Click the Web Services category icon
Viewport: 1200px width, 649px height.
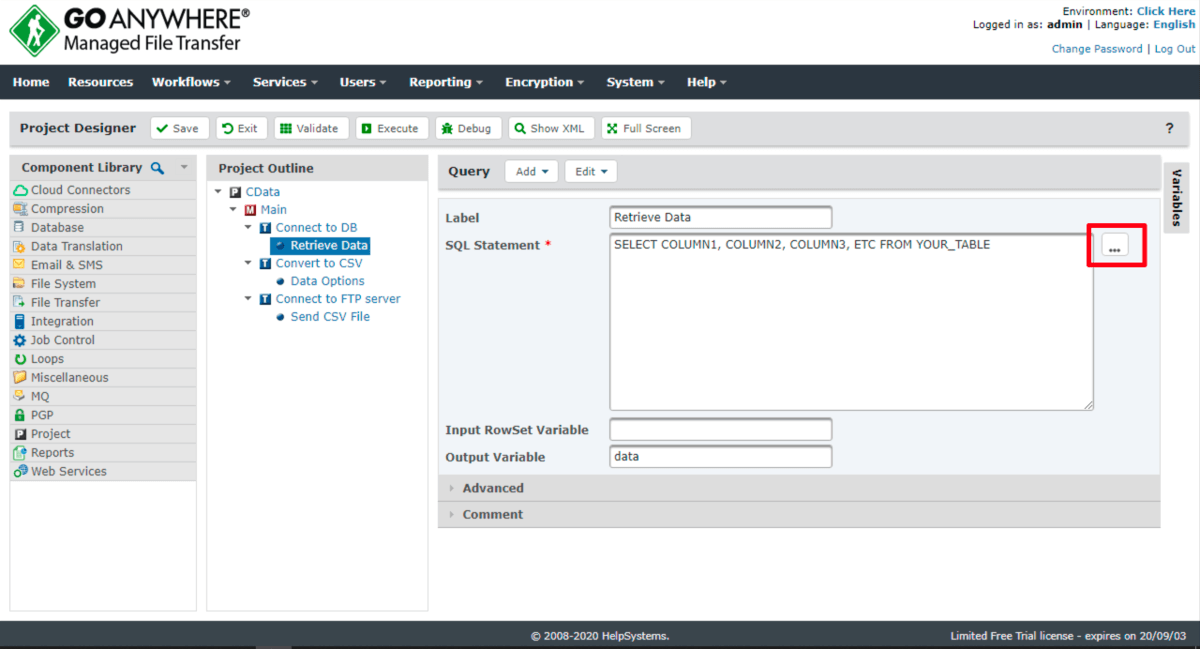tap(21, 471)
